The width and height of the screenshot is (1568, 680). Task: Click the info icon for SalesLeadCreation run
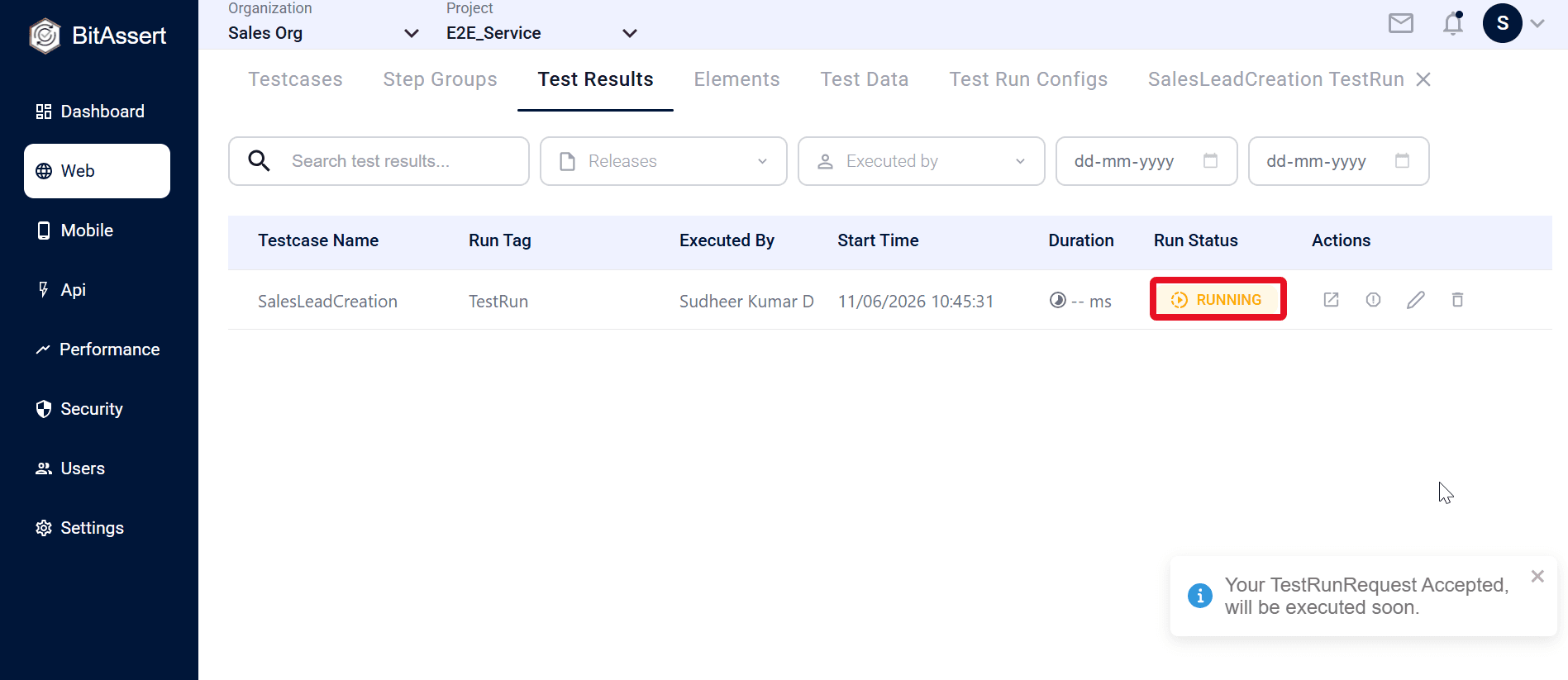click(1373, 300)
